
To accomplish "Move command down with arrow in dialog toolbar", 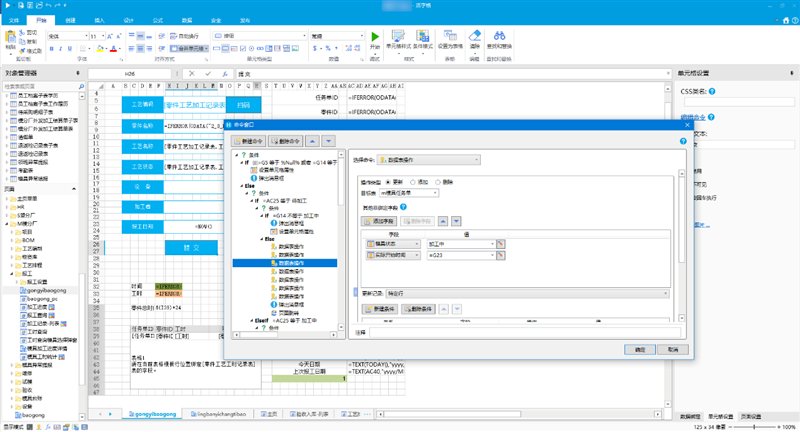I will click(x=329, y=141).
